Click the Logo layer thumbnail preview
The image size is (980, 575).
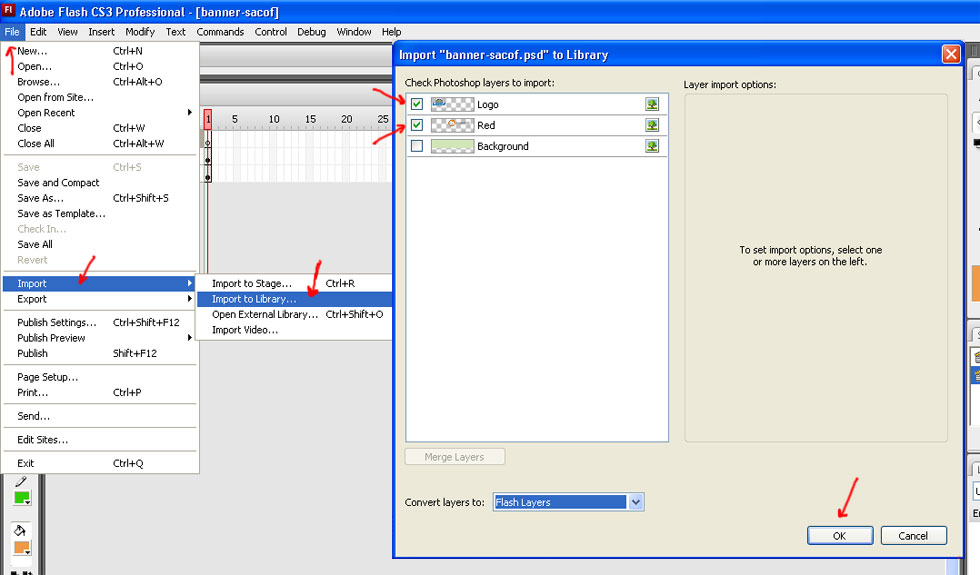pyautogui.click(x=452, y=104)
